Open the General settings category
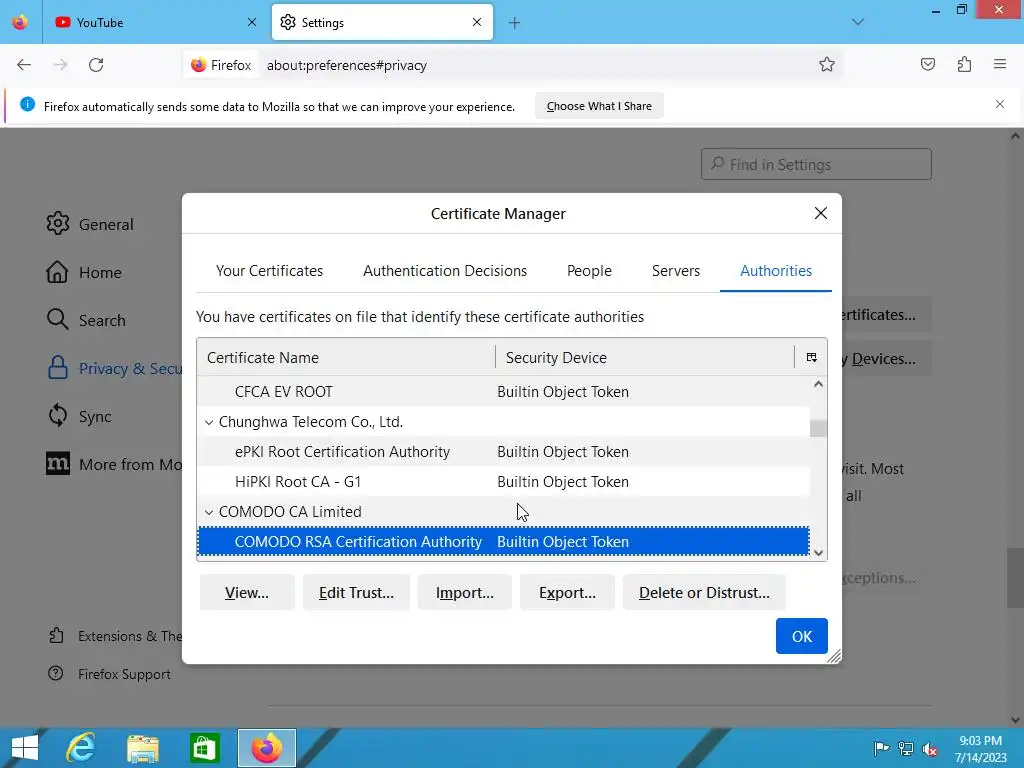1024x768 pixels. 90,224
